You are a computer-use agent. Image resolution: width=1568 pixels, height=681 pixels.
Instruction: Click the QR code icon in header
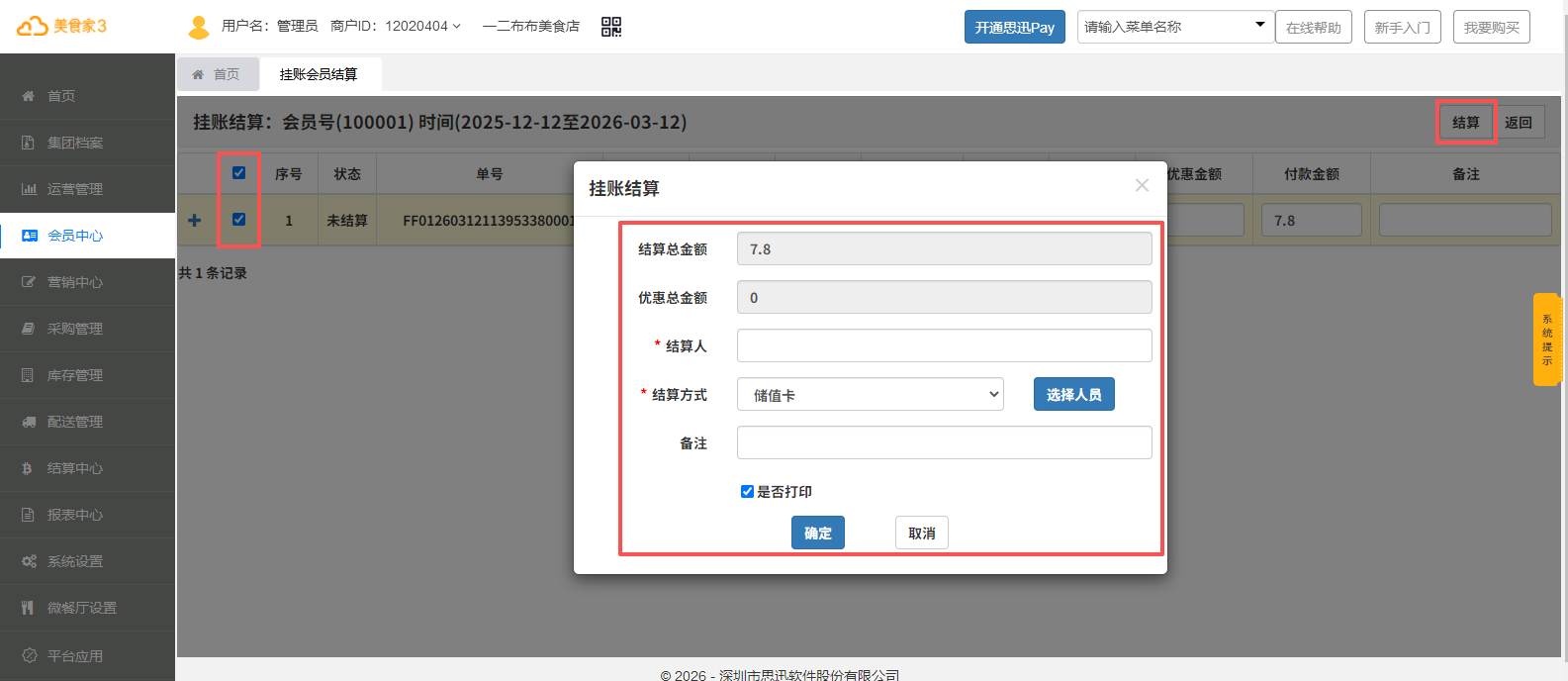611,27
